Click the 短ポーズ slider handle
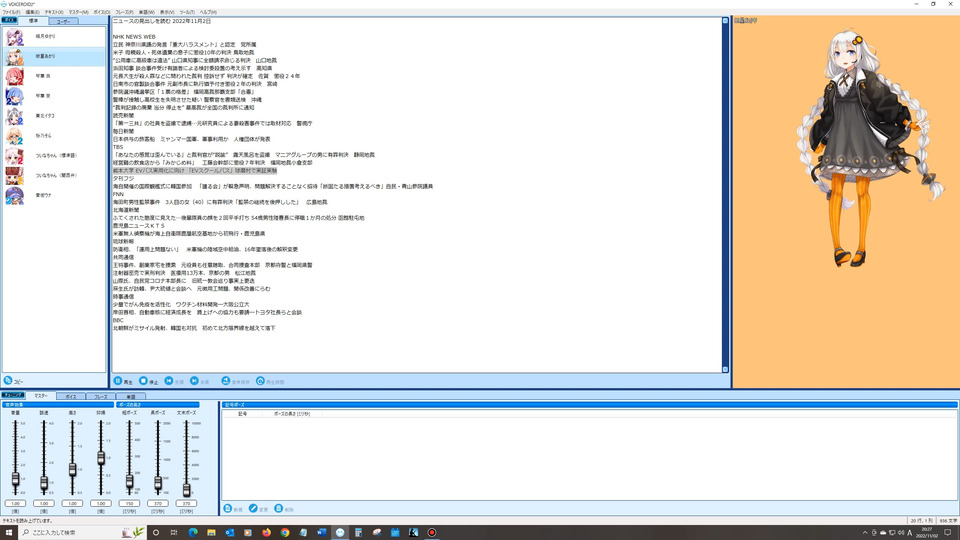The width and height of the screenshot is (960, 540). coord(129,481)
